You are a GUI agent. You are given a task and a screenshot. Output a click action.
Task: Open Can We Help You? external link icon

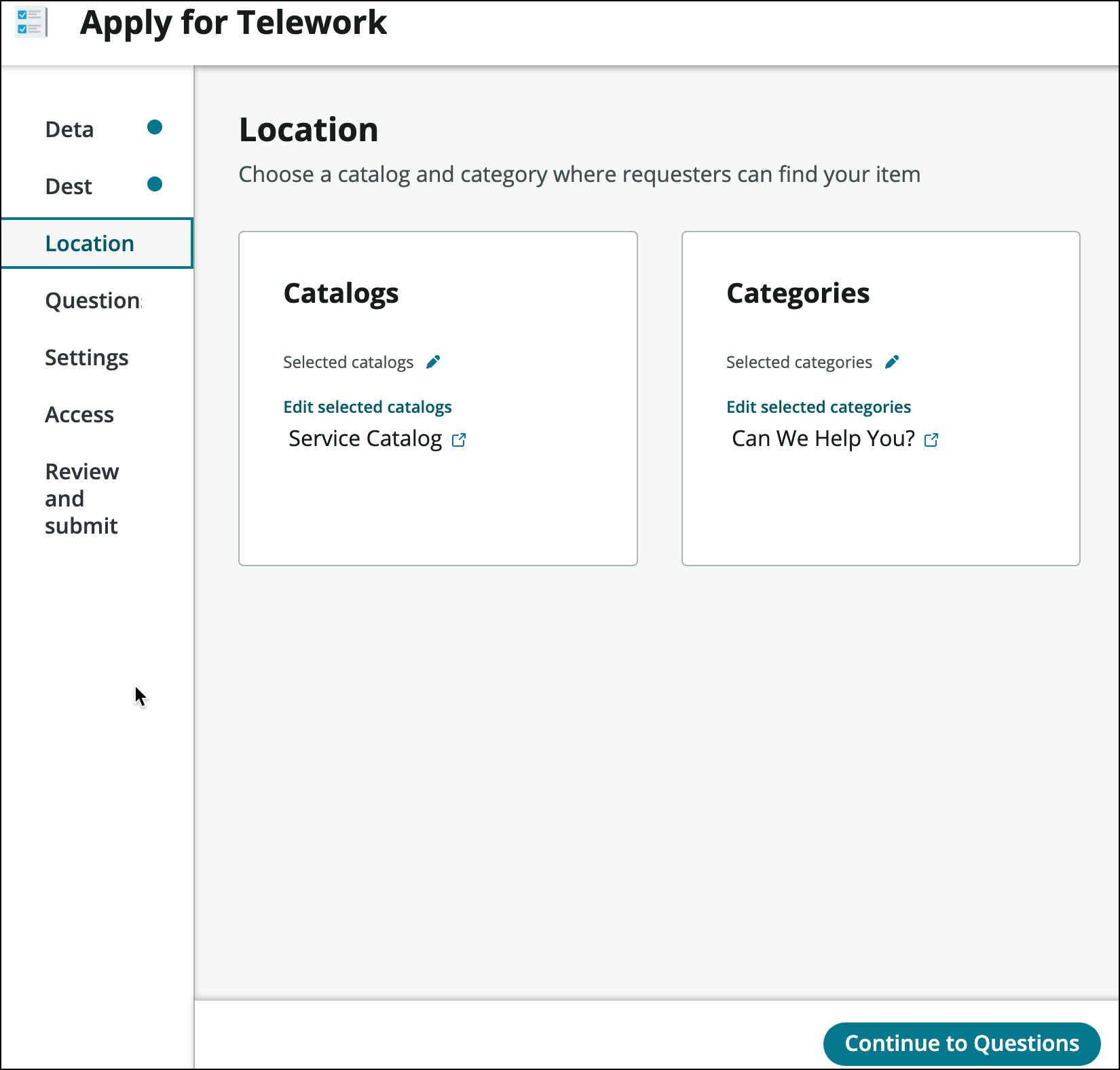point(931,440)
